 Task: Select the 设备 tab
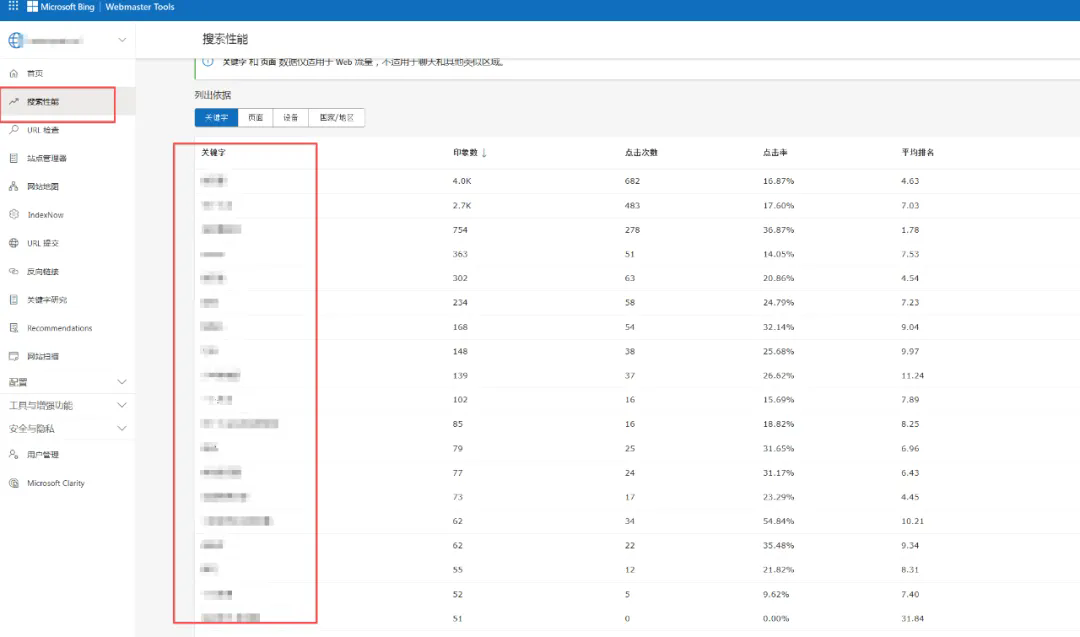tap(290, 118)
